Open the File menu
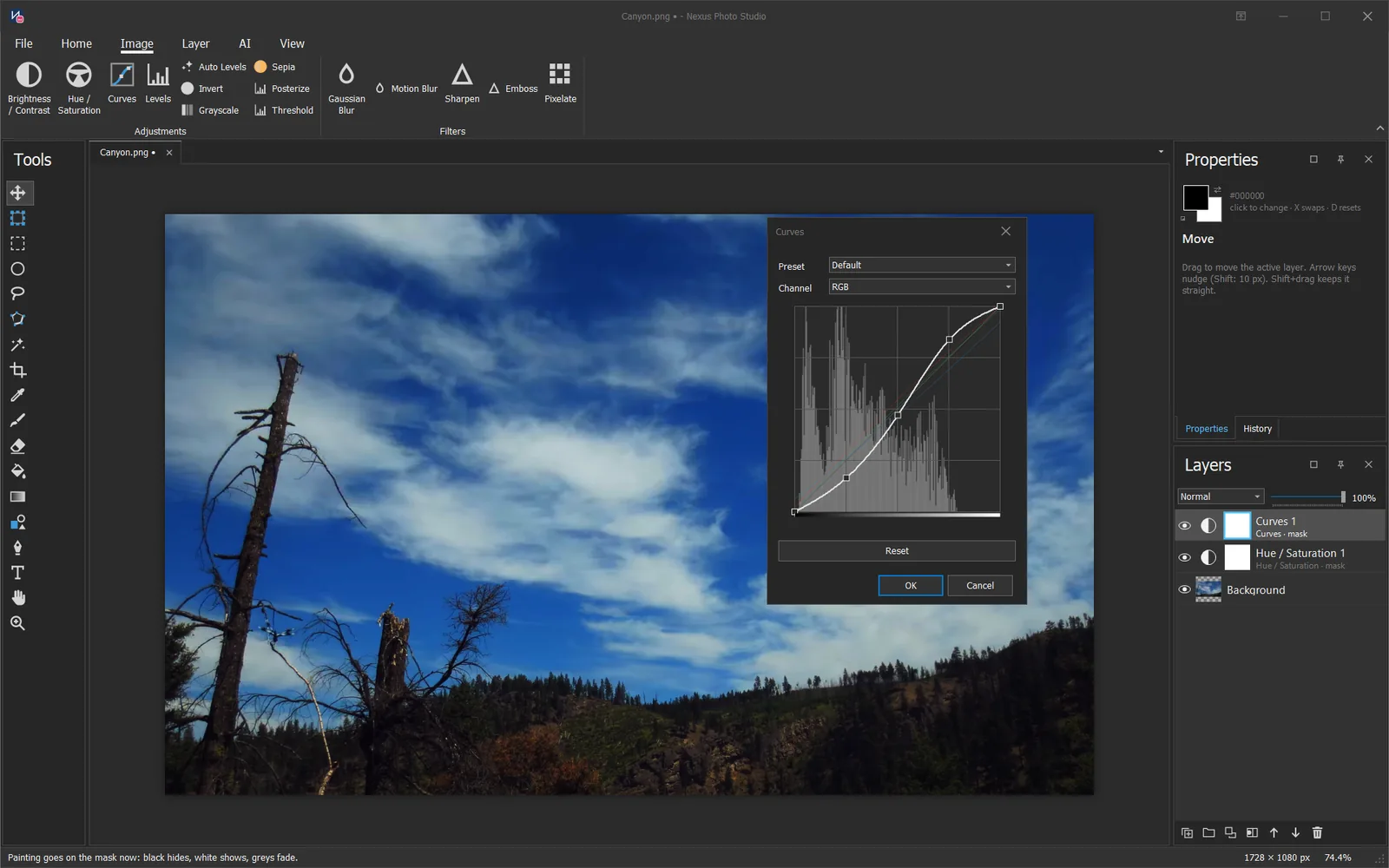 click(x=23, y=43)
